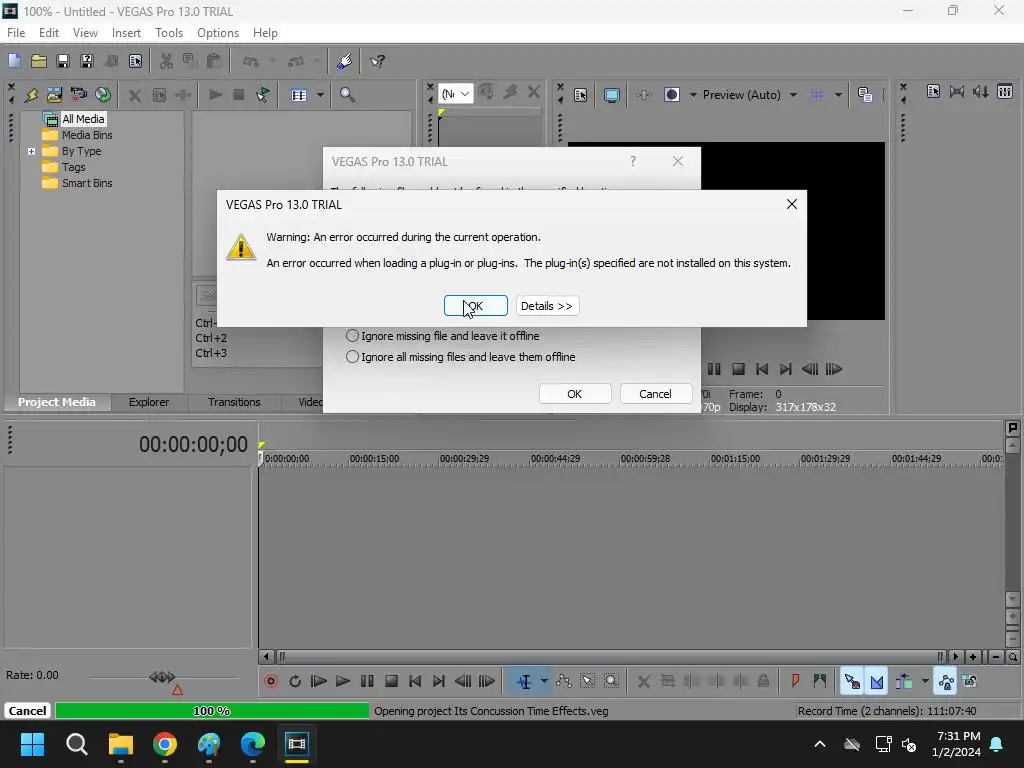Image resolution: width=1024 pixels, height=768 pixels.
Task: Expand the By Type tree node
Action: [x=31, y=151]
